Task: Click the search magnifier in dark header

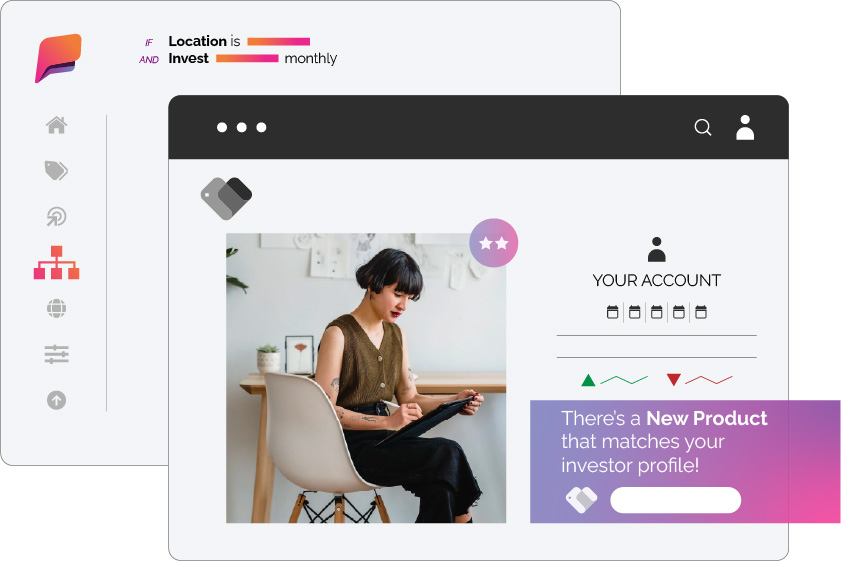Action: [703, 128]
